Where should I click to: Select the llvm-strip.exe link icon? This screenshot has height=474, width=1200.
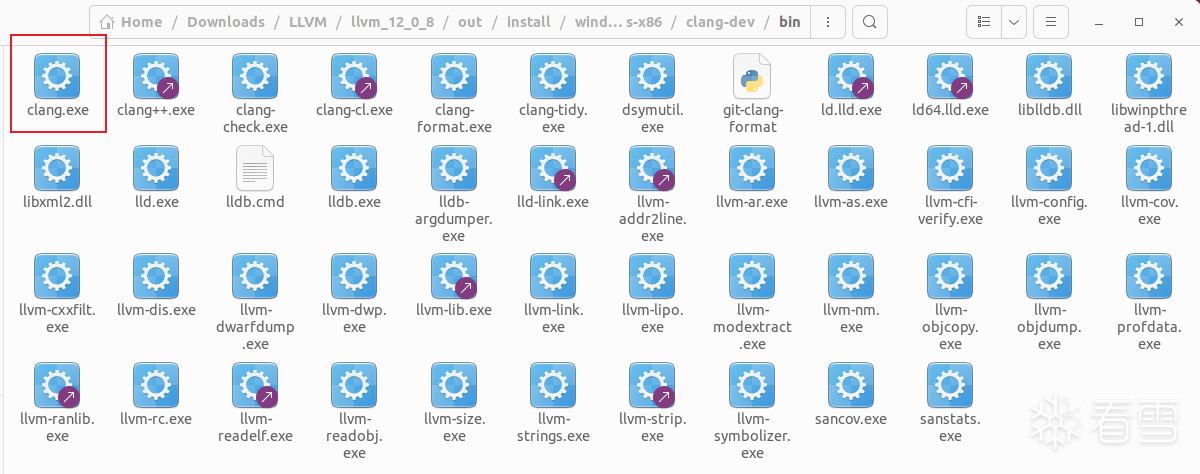click(x=652, y=385)
